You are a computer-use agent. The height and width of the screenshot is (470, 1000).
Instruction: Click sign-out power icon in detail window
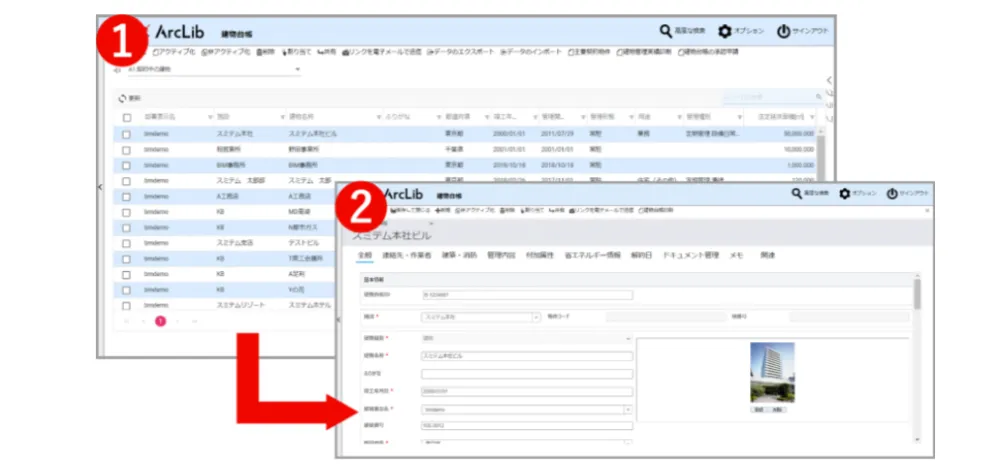(x=892, y=194)
